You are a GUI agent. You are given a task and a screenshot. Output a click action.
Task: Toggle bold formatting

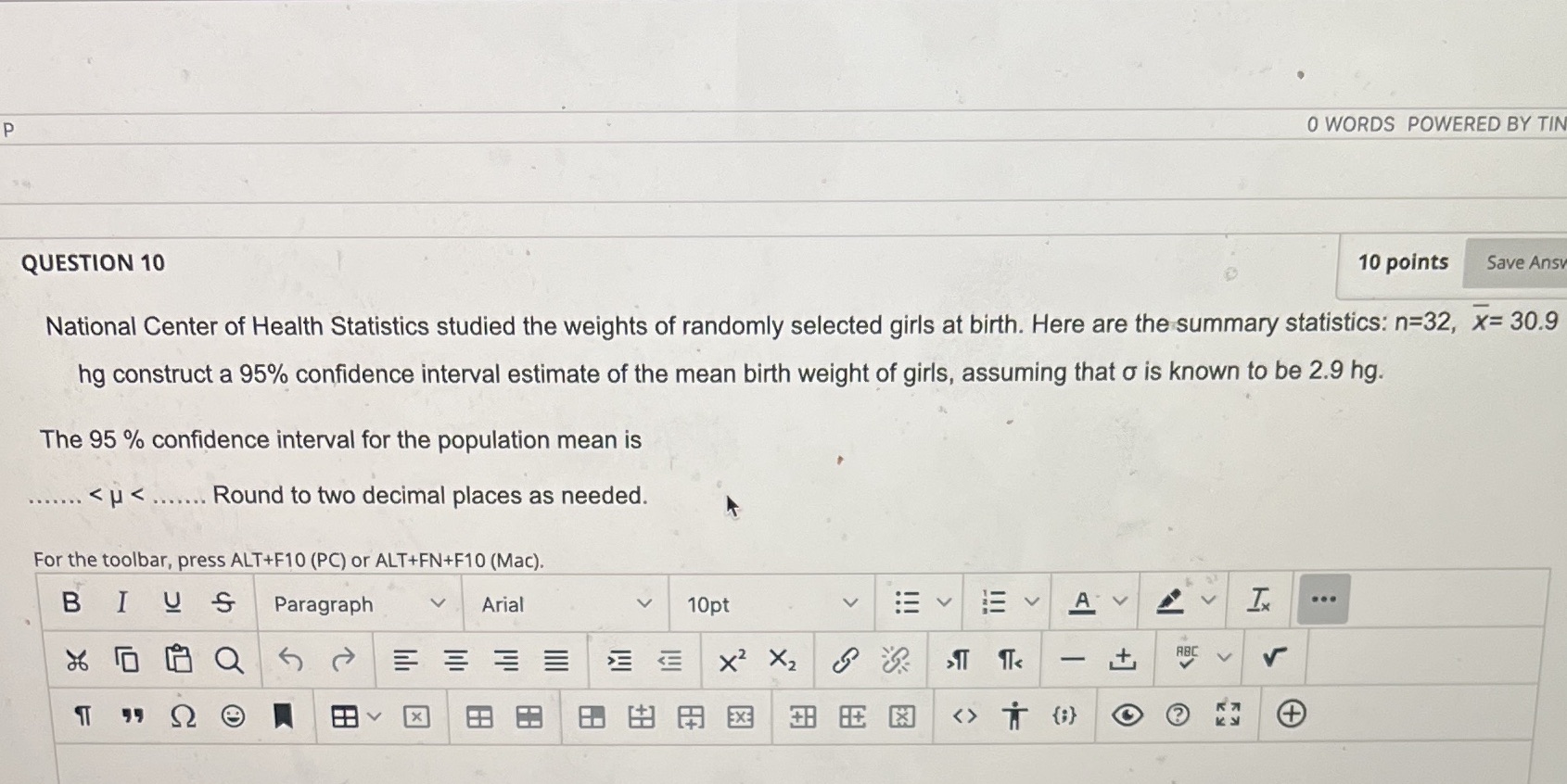pos(70,602)
